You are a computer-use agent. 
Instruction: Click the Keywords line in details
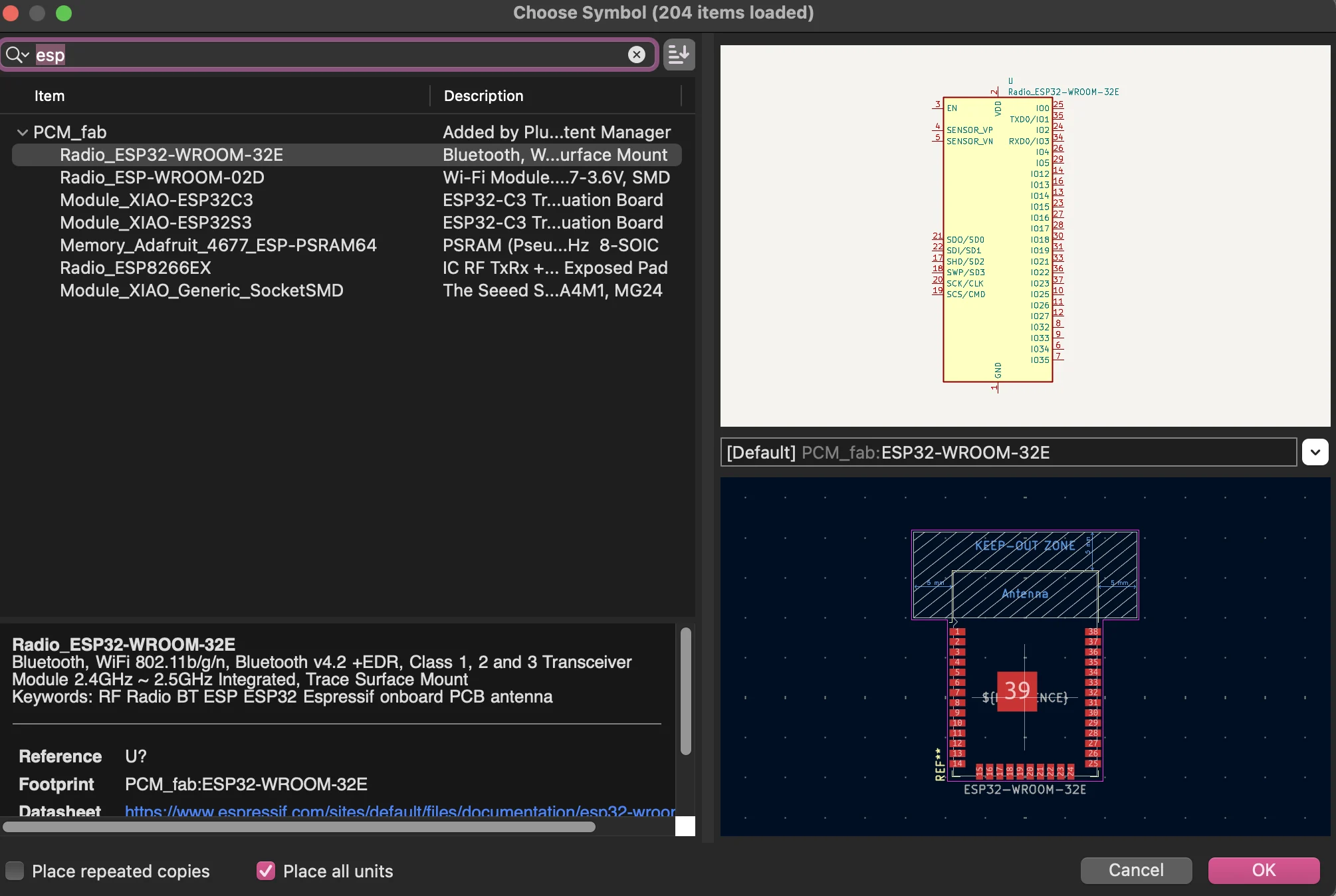click(x=282, y=697)
